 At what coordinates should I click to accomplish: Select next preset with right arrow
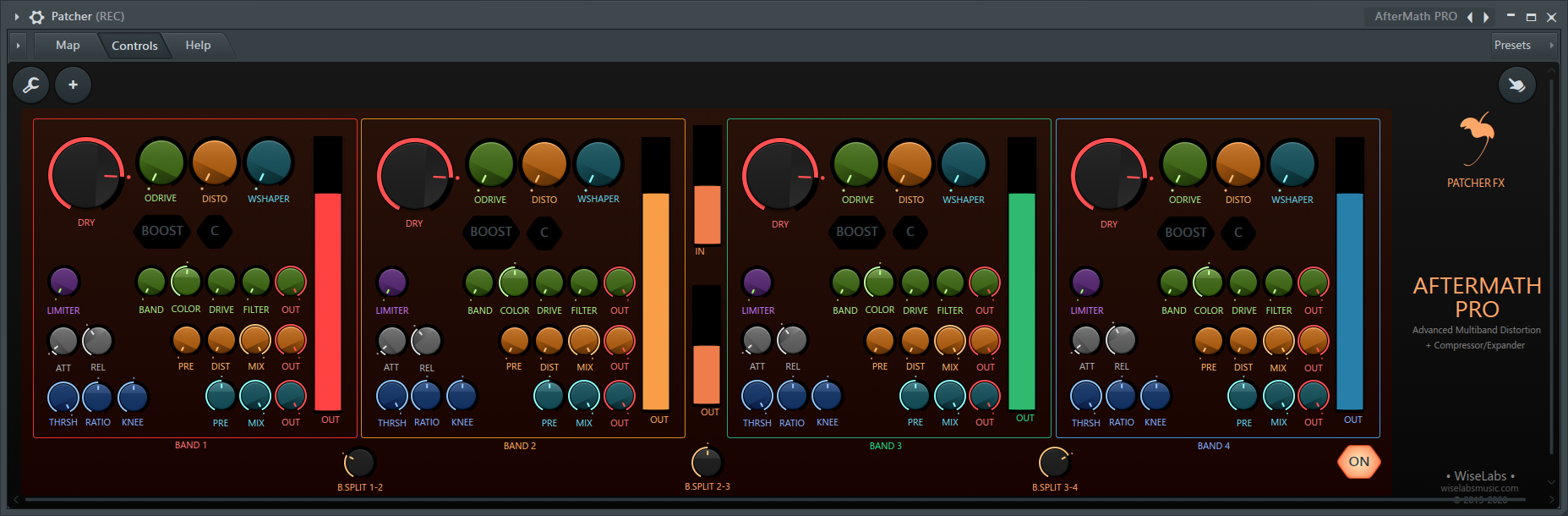(1486, 17)
